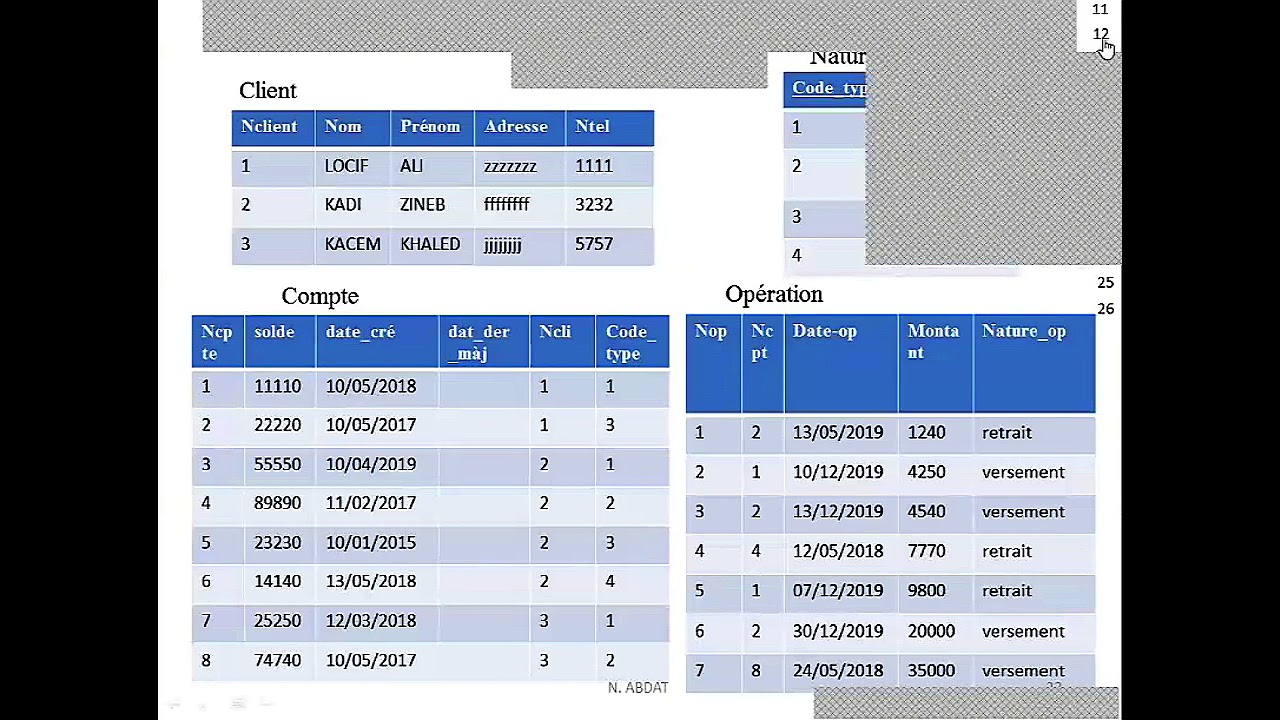Select the Compte table title

pyautogui.click(x=320, y=296)
